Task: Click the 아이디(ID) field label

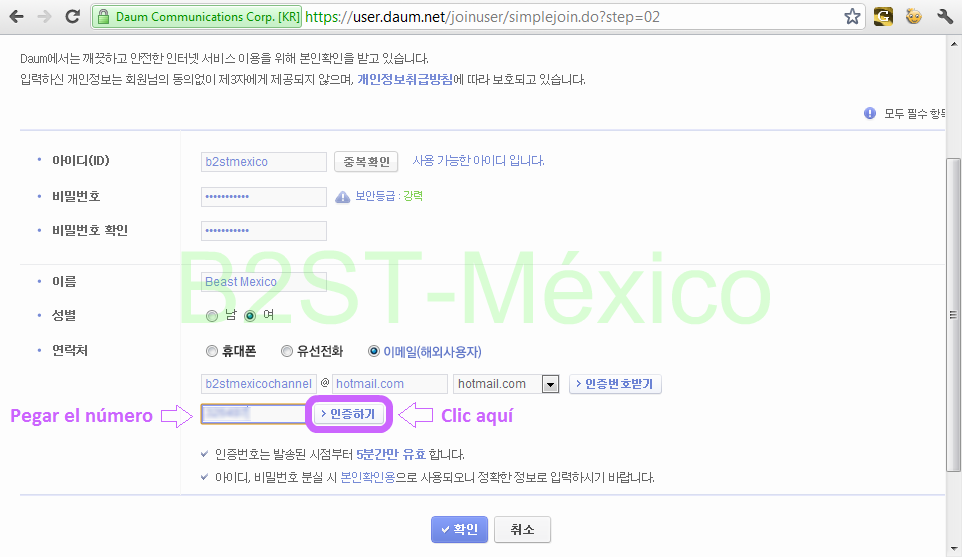Action: [80, 161]
